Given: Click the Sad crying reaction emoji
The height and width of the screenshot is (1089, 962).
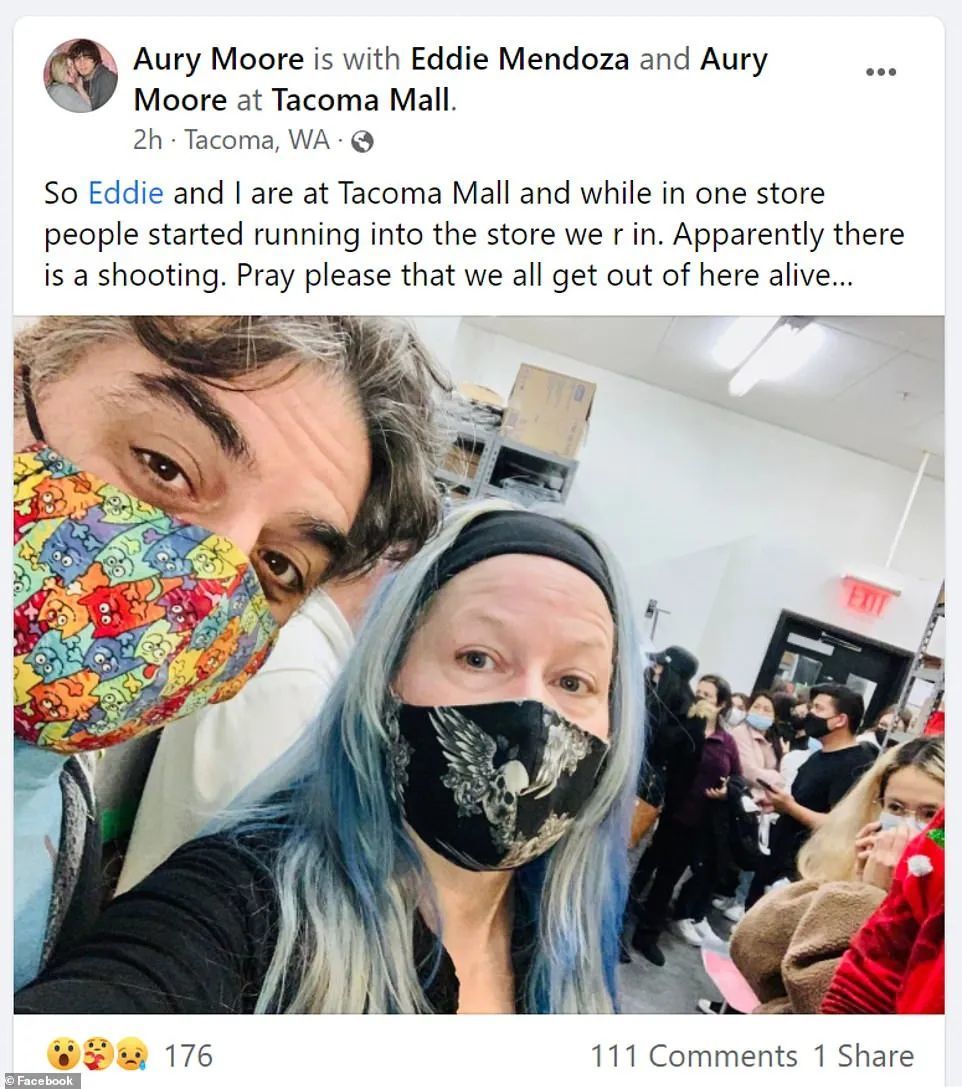Looking at the screenshot, I should [x=131, y=1054].
